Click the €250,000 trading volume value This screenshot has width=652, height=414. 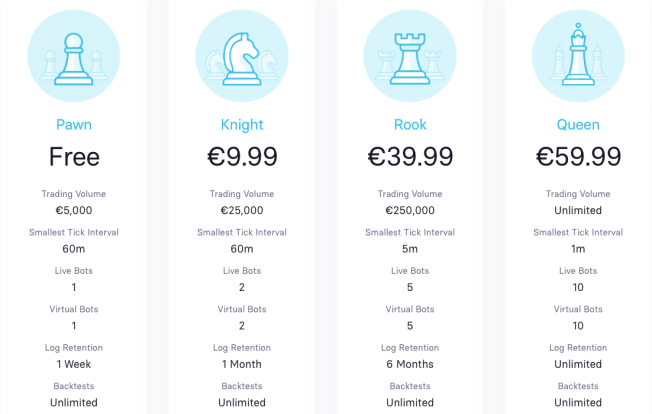[410, 210]
